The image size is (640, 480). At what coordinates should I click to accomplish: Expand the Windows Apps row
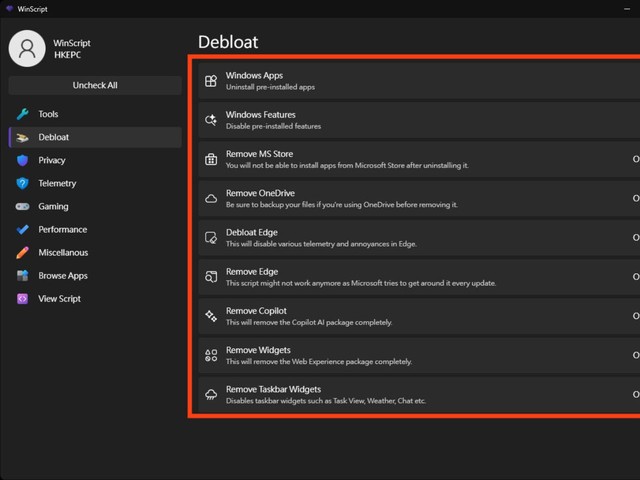(x=419, y=81)
